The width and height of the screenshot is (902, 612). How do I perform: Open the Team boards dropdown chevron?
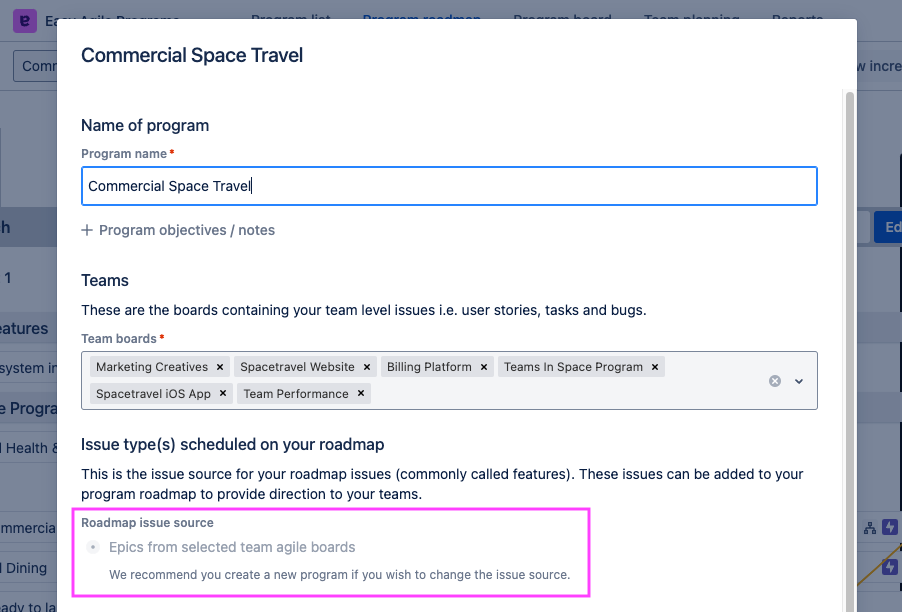click(x=799, y=381)
